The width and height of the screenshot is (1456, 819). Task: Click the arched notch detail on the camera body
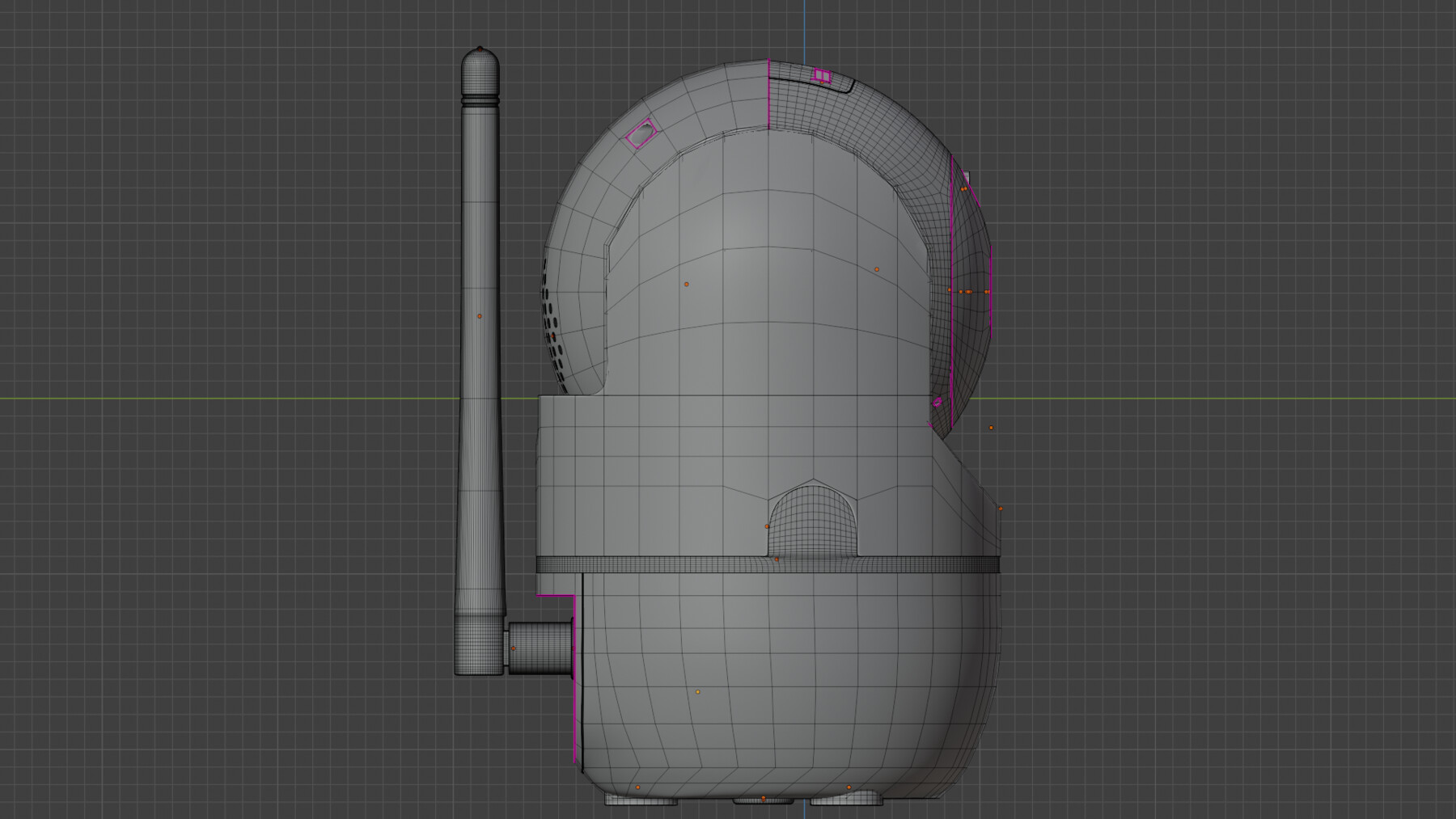click(811, 521)
